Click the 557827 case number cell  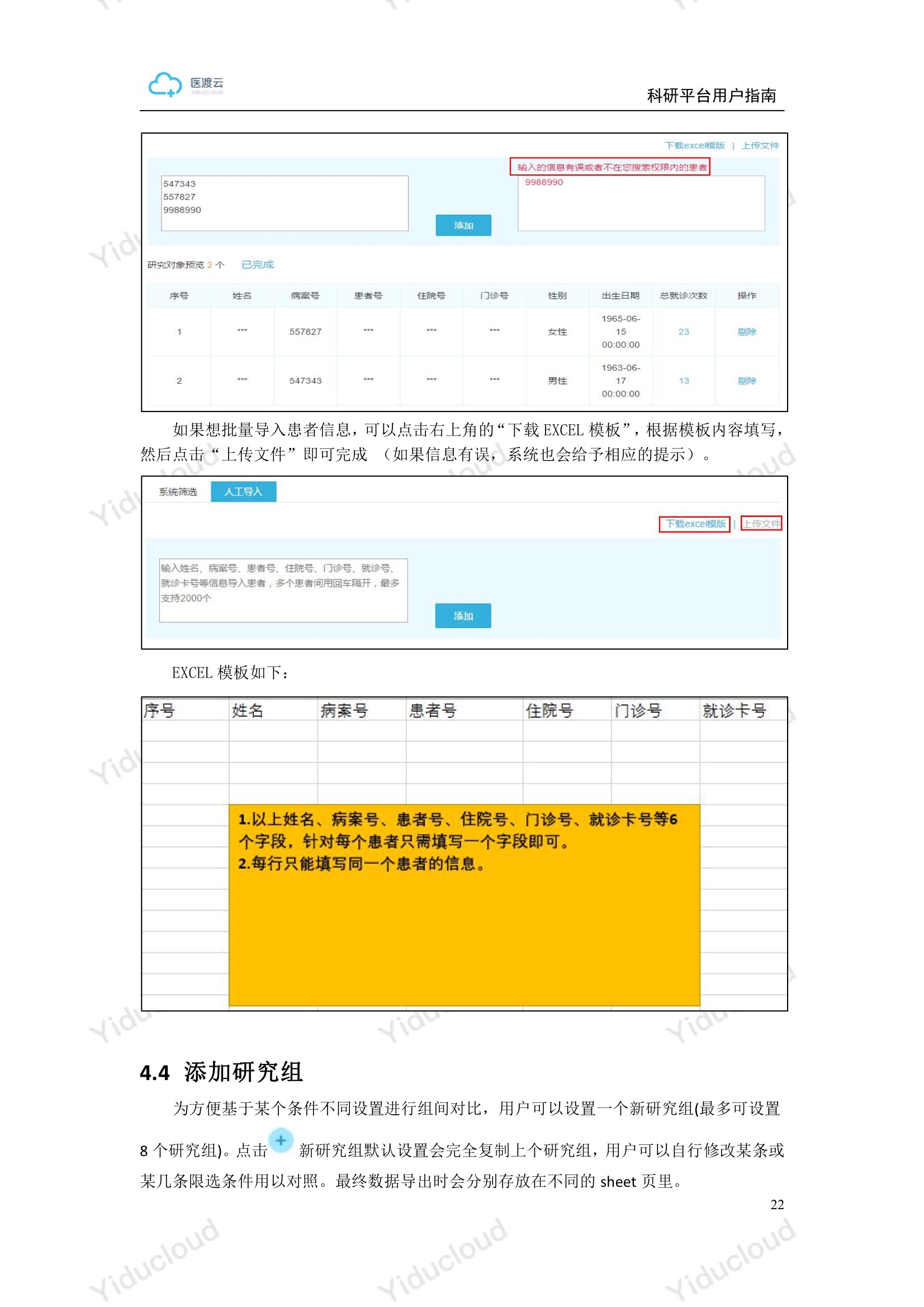coord(305,332)
